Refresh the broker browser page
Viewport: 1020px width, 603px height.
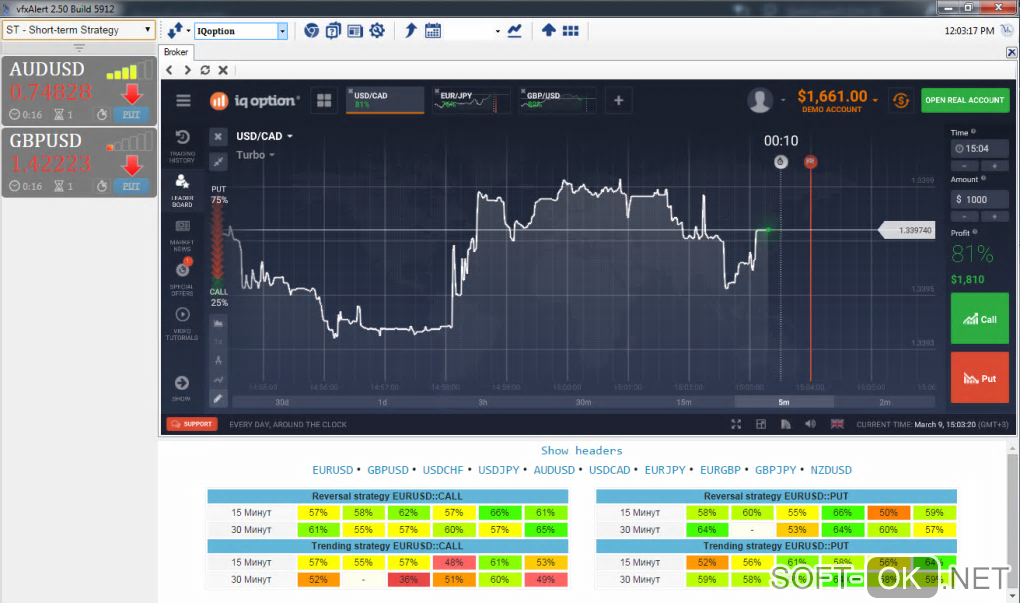(x=205, y=70)
